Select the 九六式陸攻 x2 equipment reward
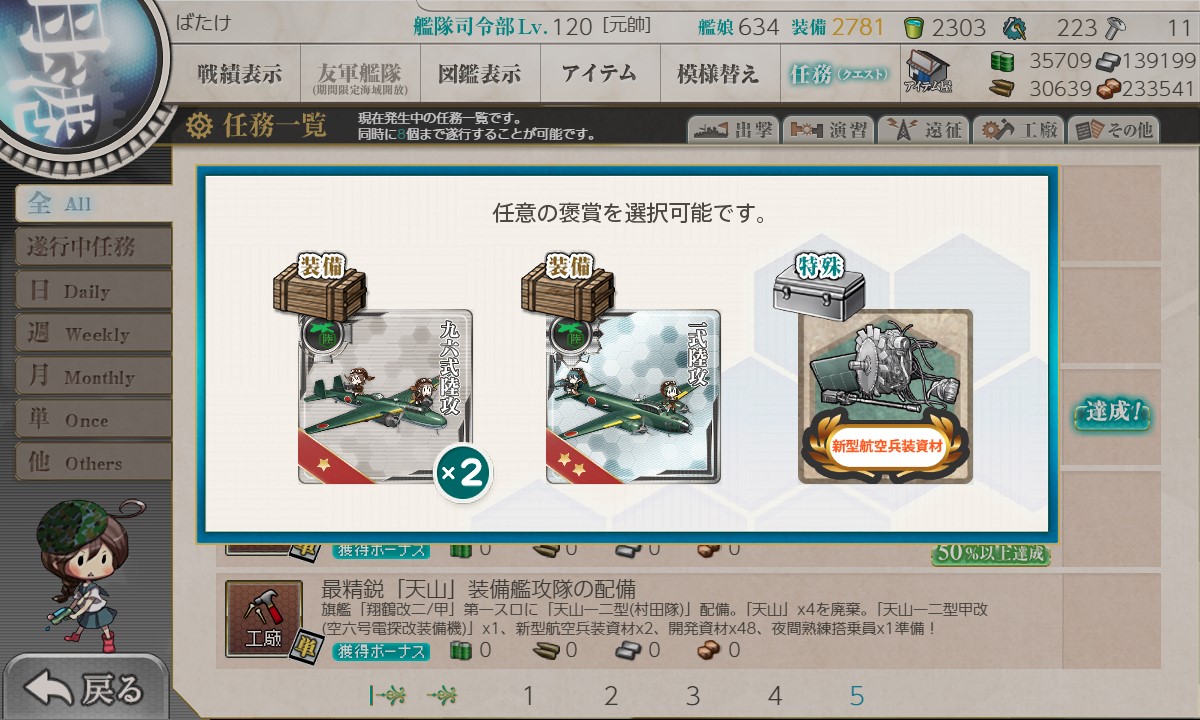The width and height of the screenshot is (1200, 720). click(x=385, y=397)
